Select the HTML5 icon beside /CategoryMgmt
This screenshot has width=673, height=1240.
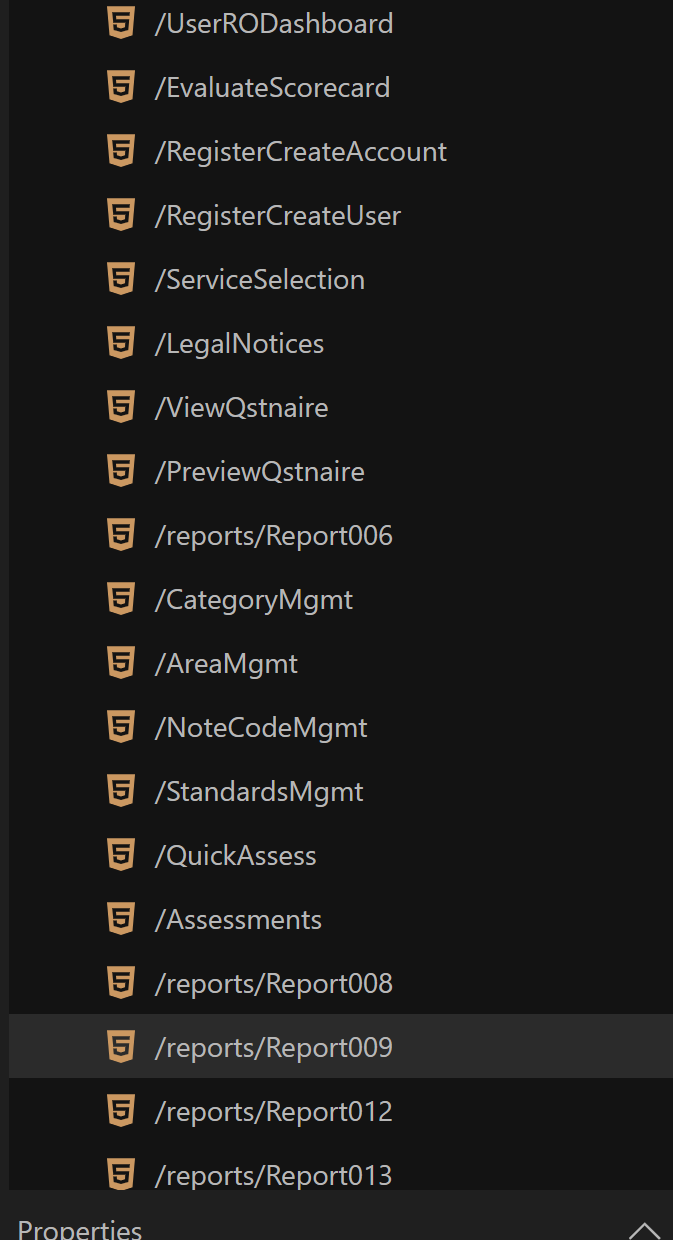pyautogui.click(x=121, y=600)
